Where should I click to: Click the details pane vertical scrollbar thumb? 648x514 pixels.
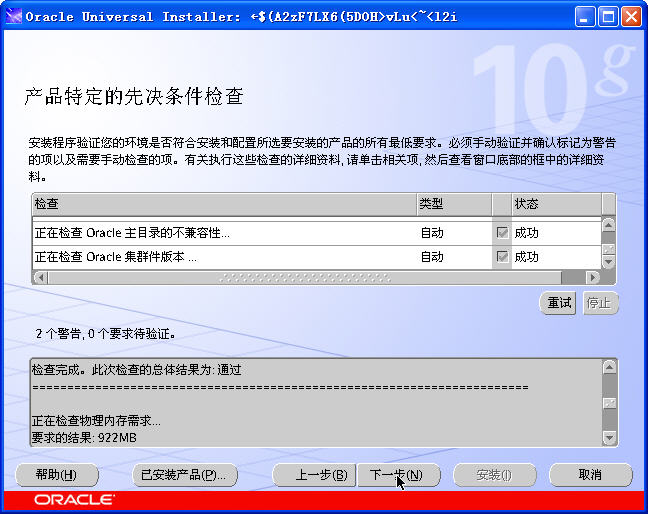[610, 402]
